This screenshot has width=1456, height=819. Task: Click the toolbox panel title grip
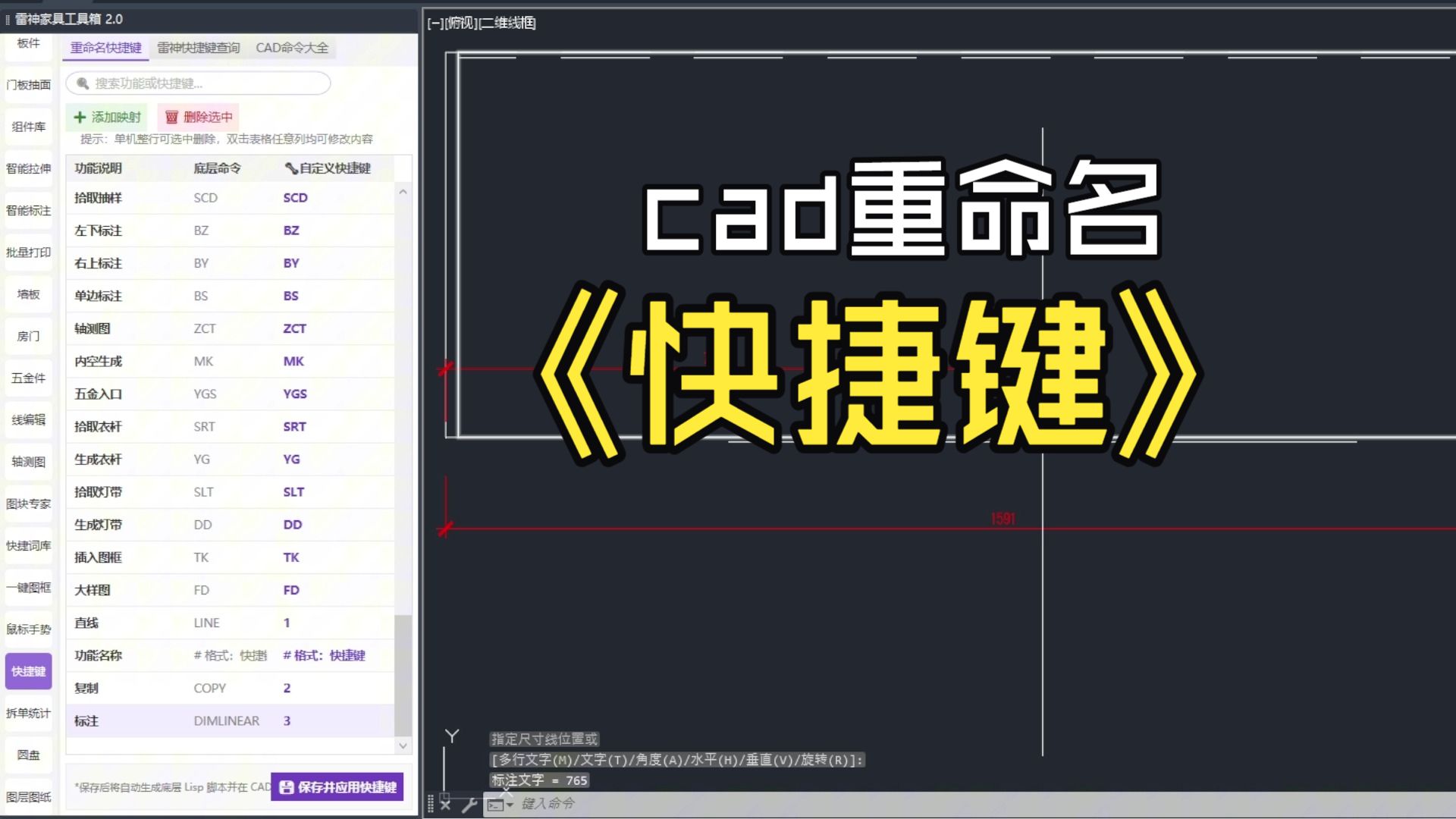[8, 20]
